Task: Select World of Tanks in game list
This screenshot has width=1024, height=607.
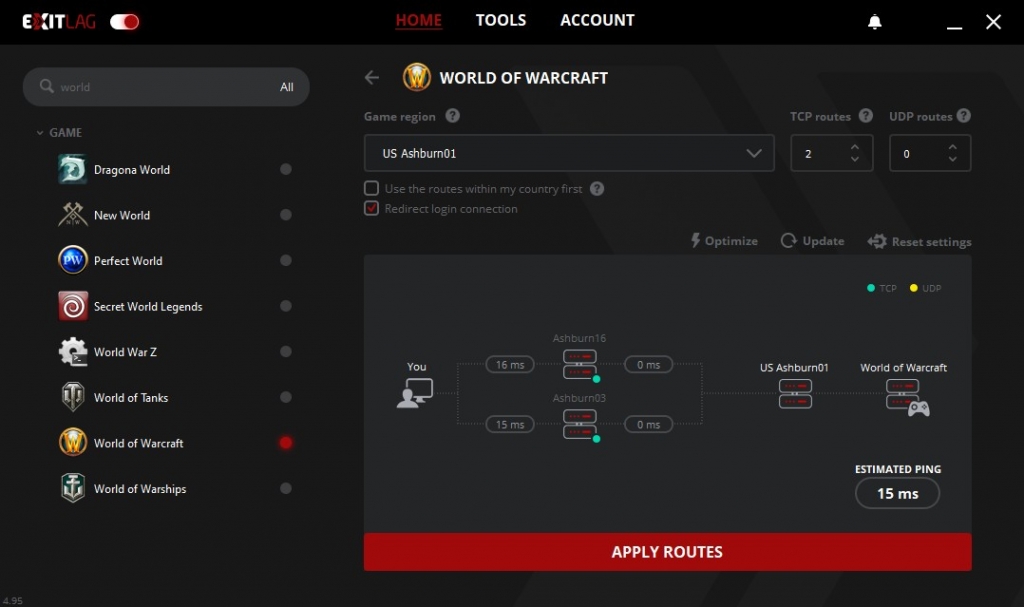Action: click(131, 397)
